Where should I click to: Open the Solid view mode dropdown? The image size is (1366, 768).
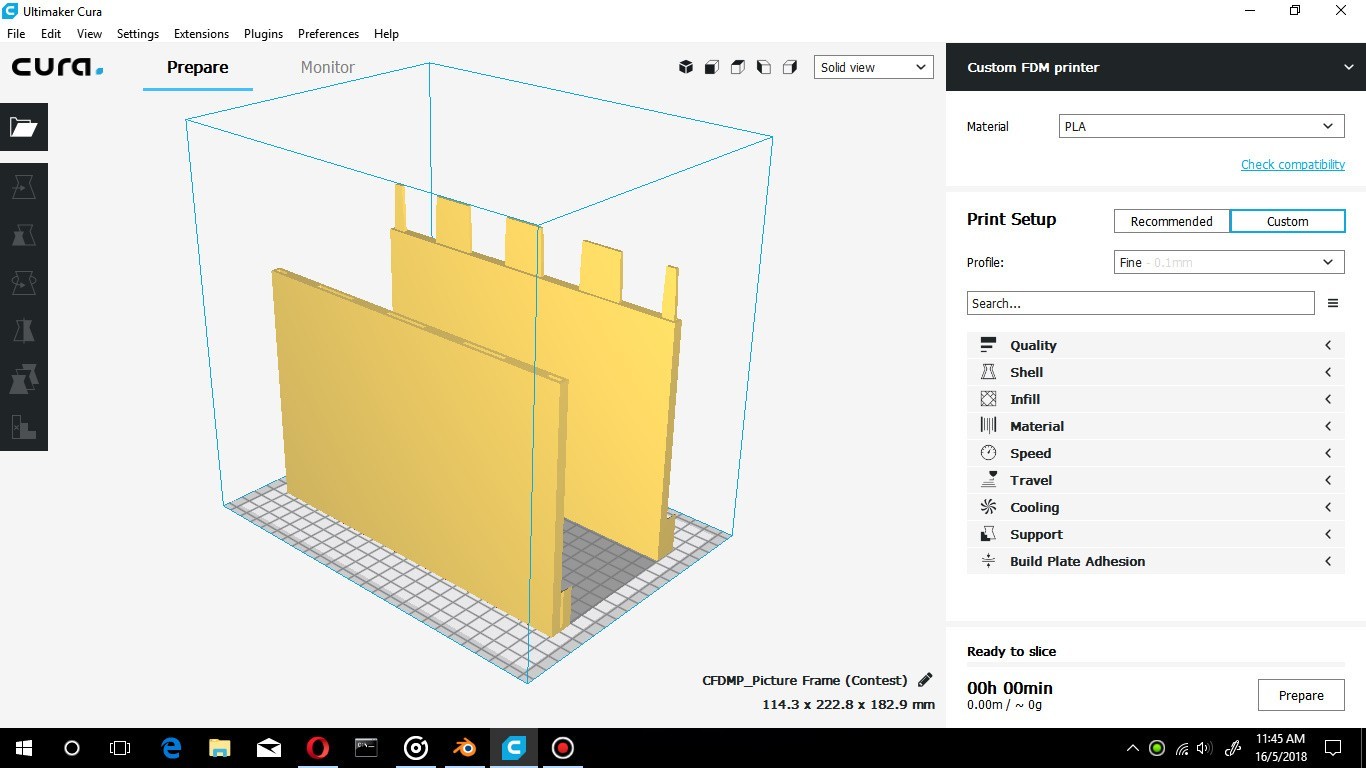pos(873,67)
